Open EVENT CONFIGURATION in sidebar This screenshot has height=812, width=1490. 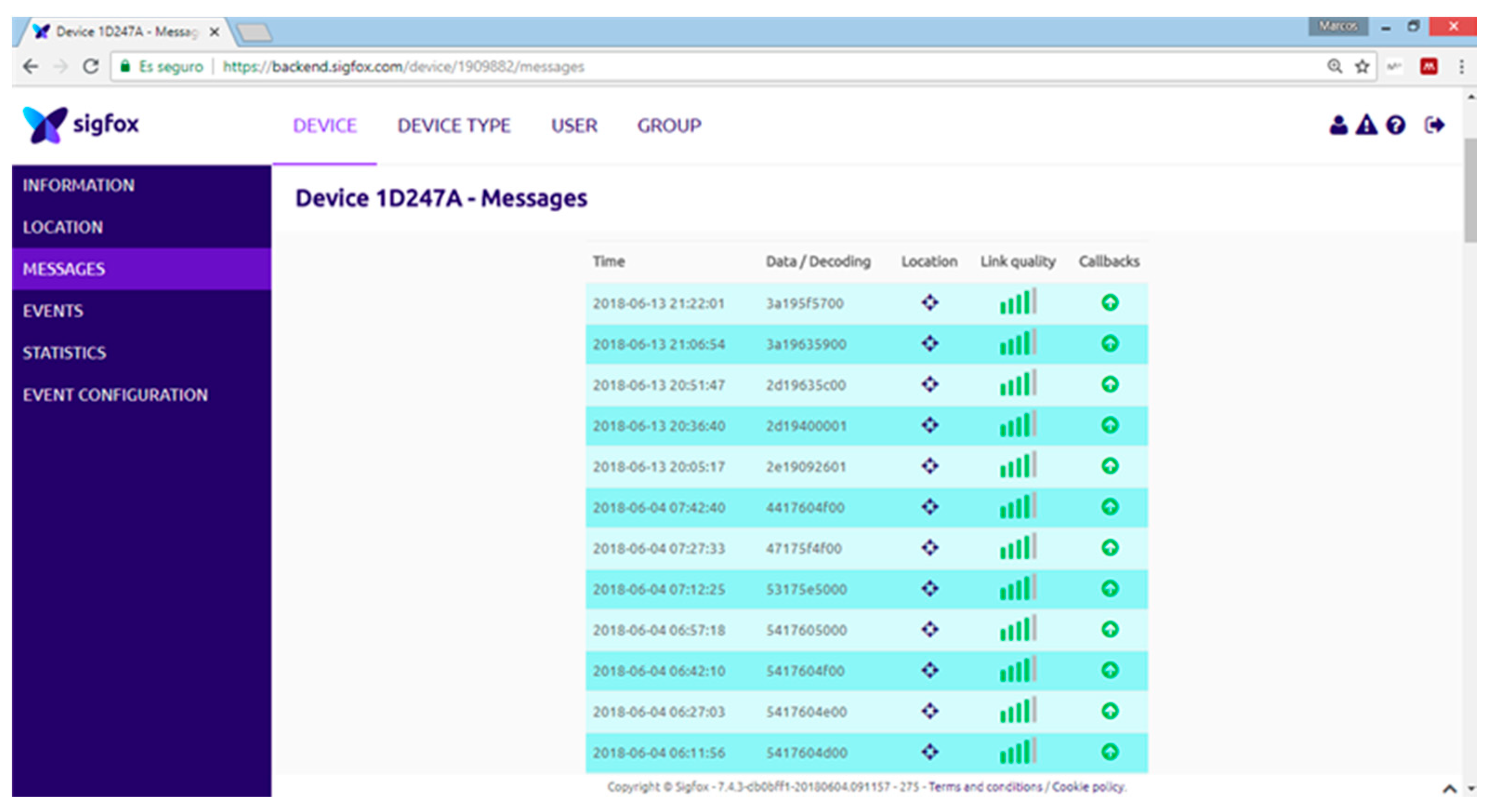coord(115,395)
